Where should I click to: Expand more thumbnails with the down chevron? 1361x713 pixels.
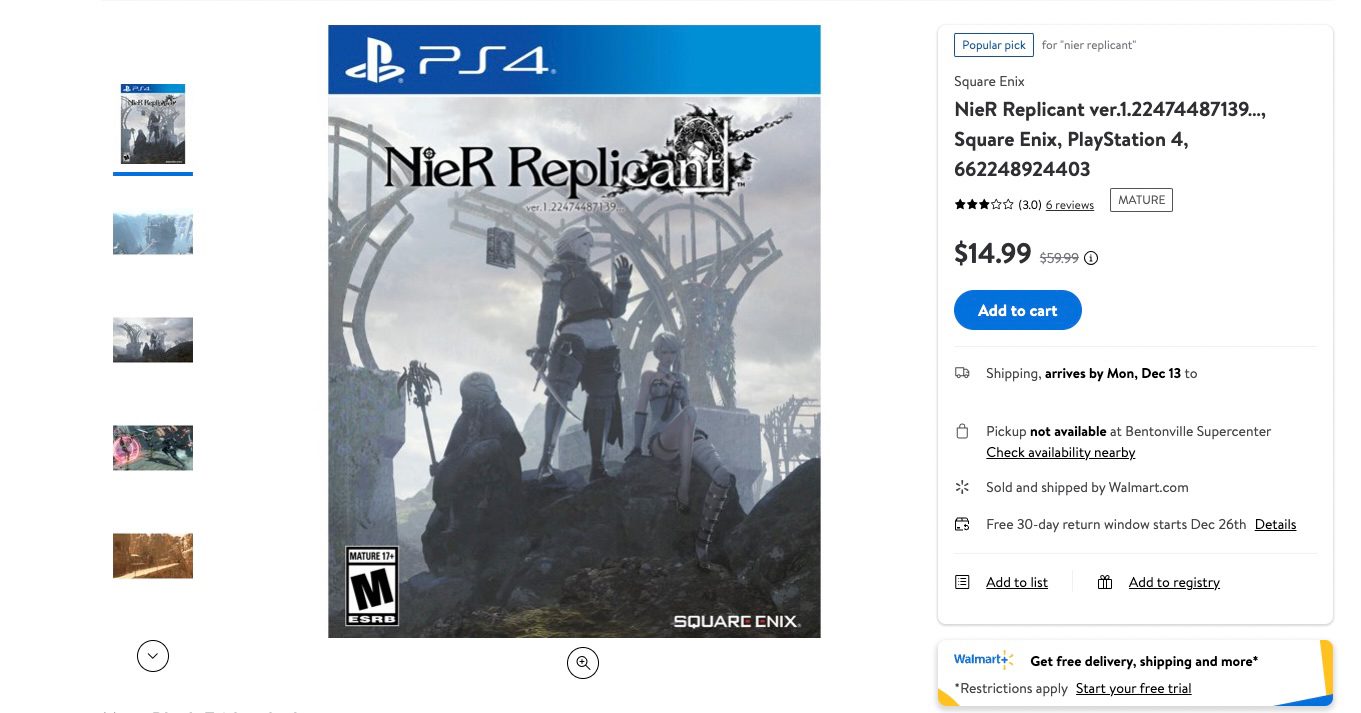pos(153,656)
